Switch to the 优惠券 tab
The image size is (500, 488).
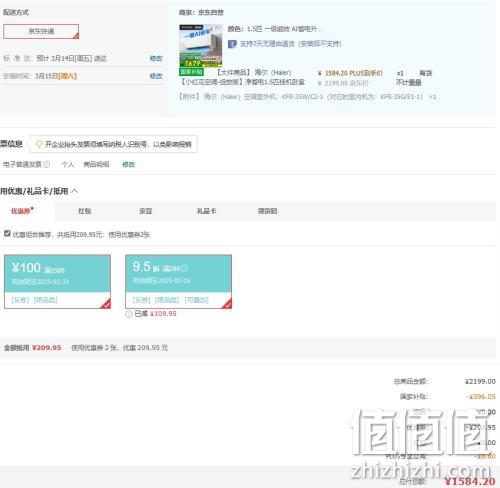pyautogui.click(x=22, y=211)
